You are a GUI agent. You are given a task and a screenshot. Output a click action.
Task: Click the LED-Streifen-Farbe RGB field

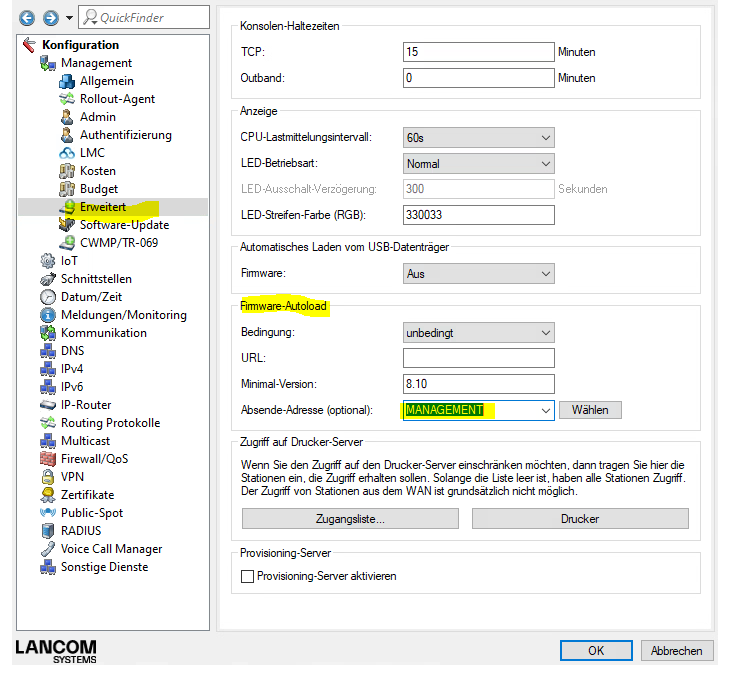(478, 215)
